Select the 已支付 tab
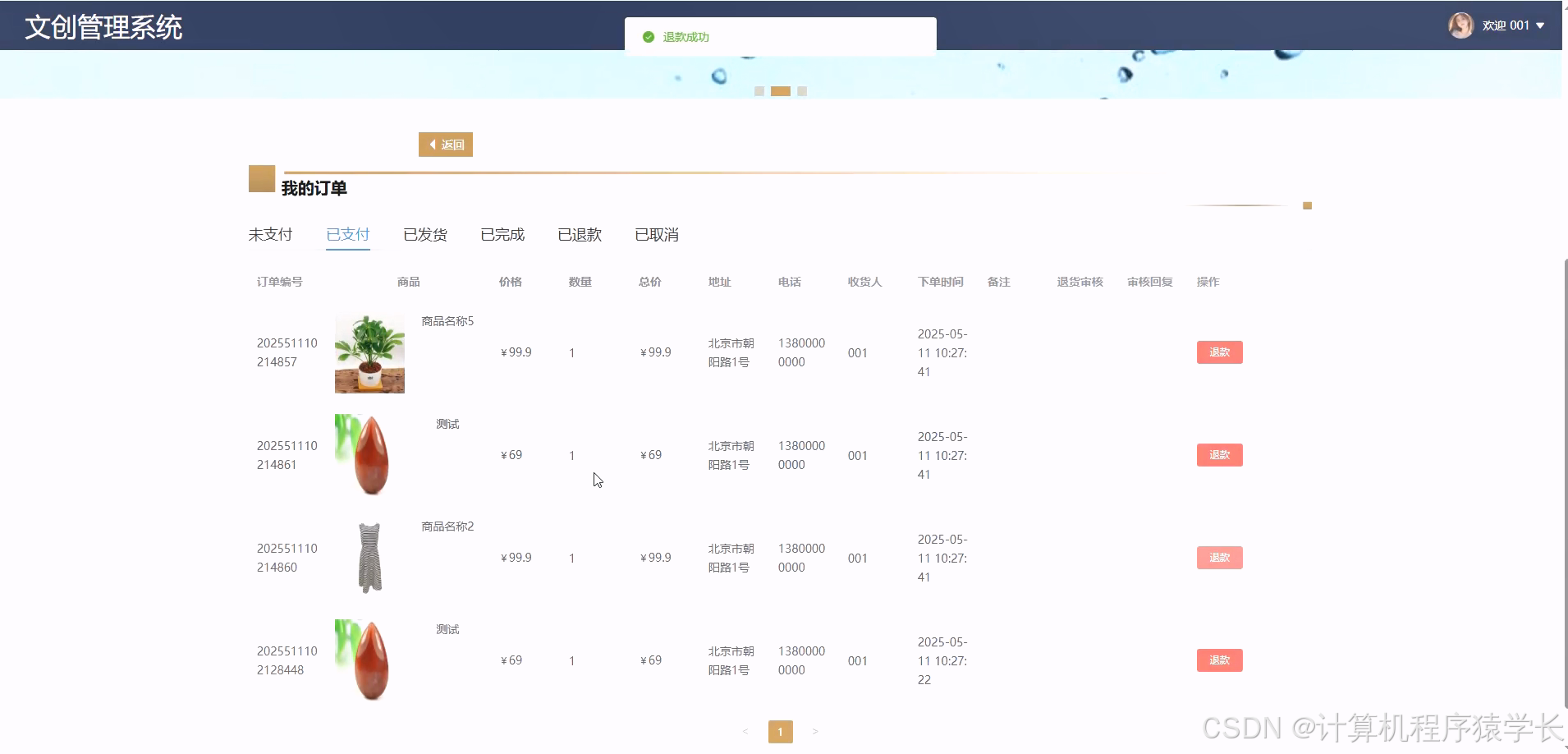The width and height of the screenshot is (1568, 754). 348,235
